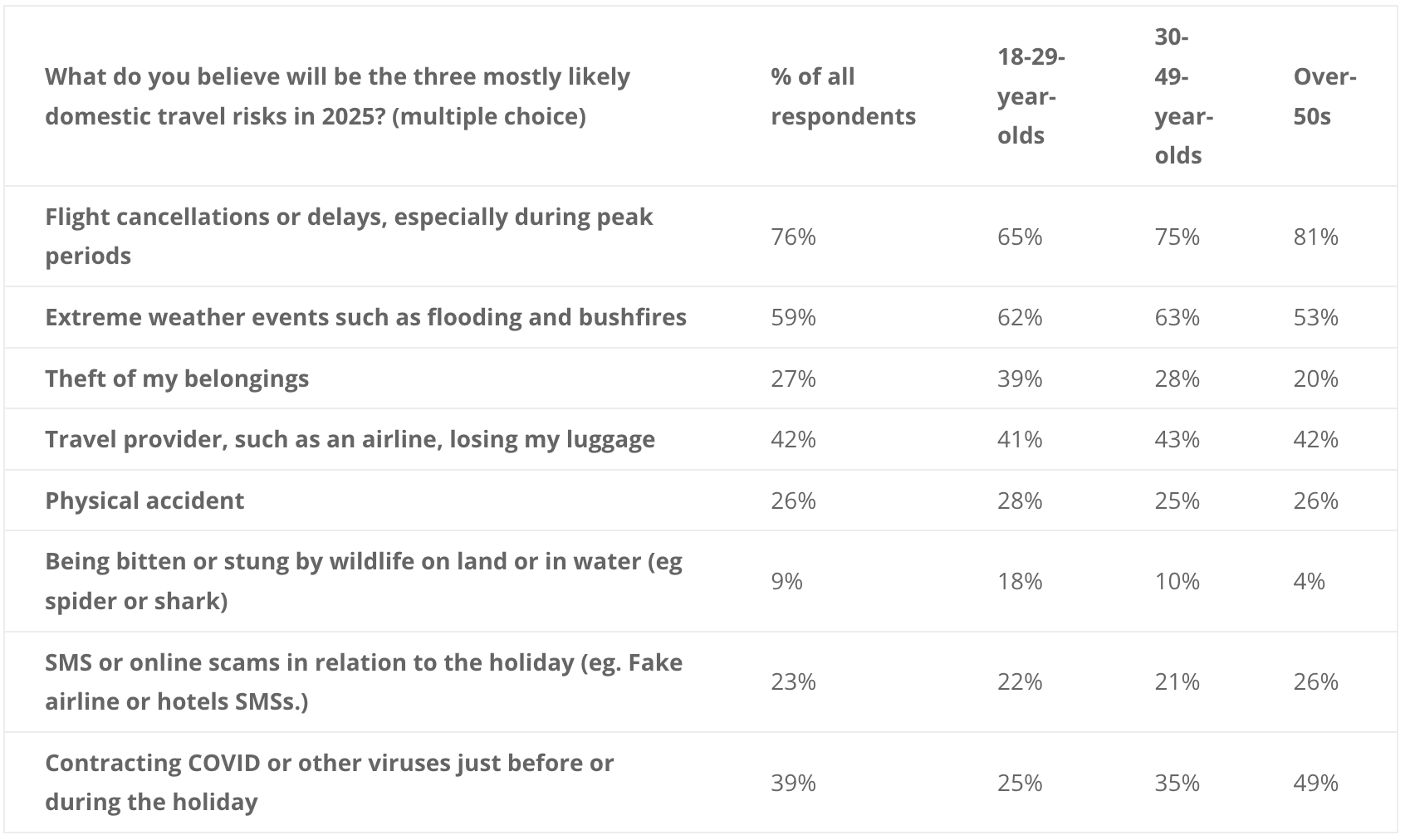Click the 39% theft value for 18-29-year-olds
Image resolution: width=1405 pixels, height=840 pixels.
pos(1020,378)
